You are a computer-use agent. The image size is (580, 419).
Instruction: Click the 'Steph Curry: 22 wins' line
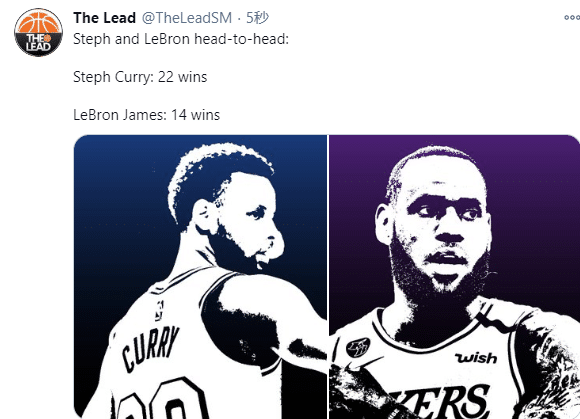tap(140, 77)
